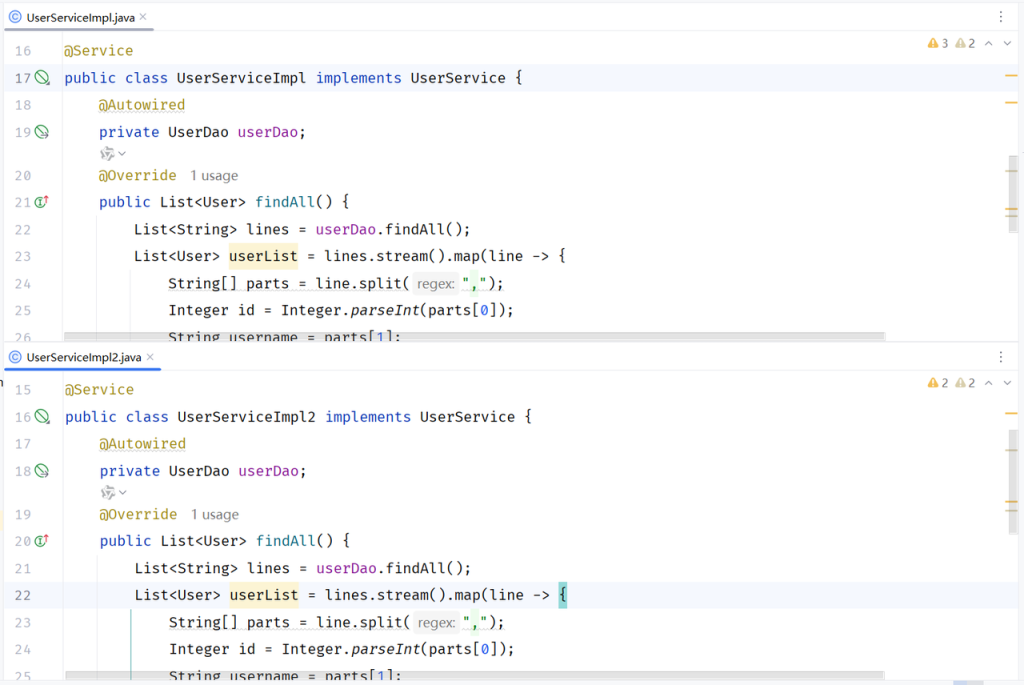Click Spring bean gutter icon beside UserServiceImpl class
This screenshot has height=685, width=1024.
pos(42,78)
